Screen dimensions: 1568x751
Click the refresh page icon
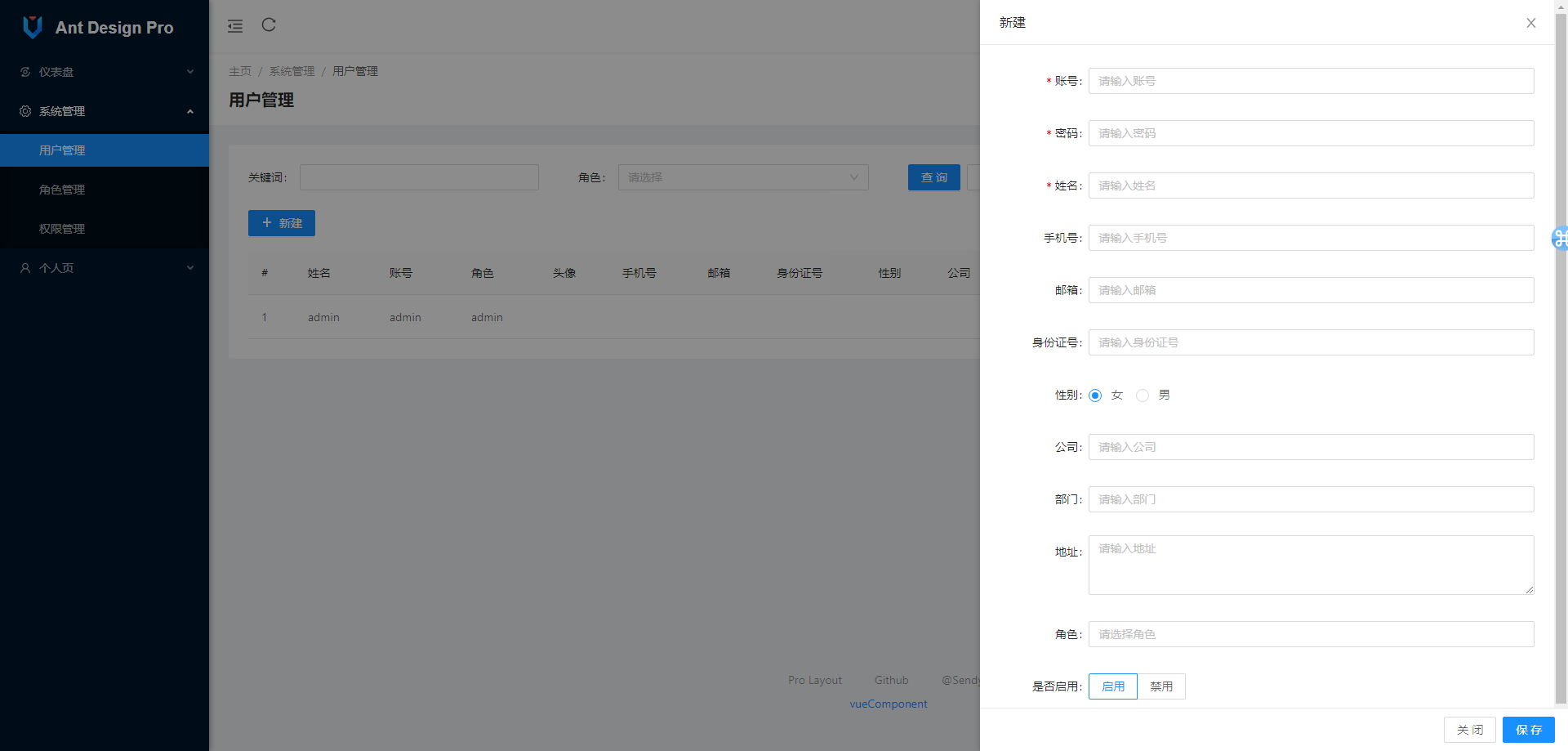pyautogui.click(x=269, y=25)
